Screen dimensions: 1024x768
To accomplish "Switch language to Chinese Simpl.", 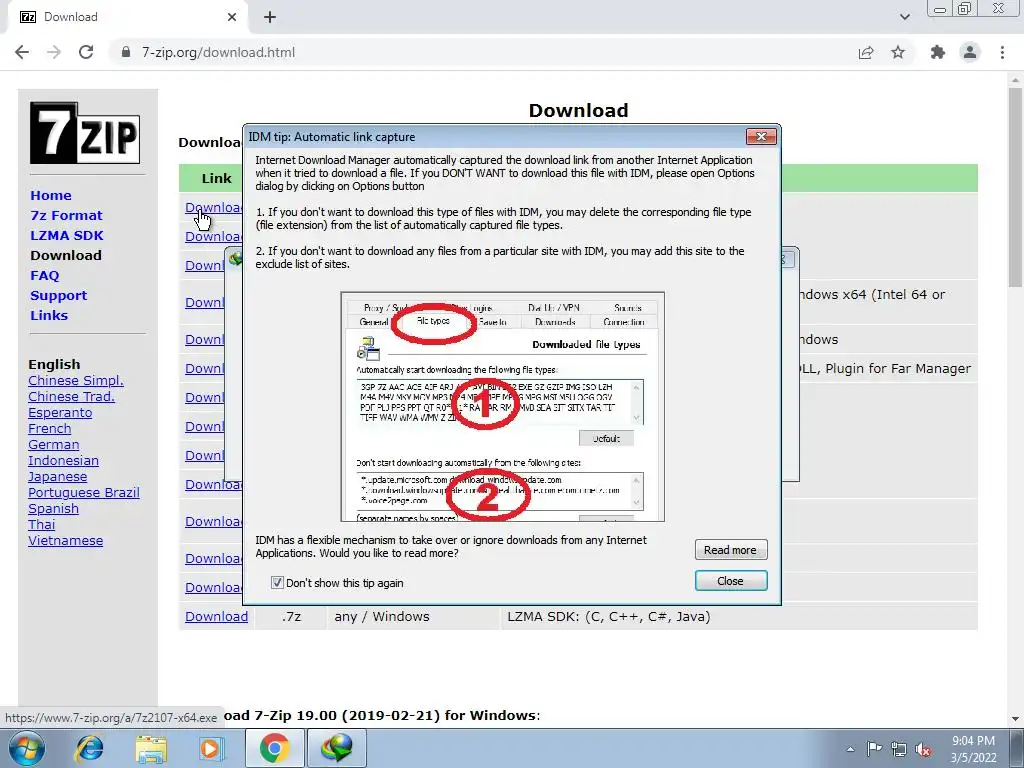I will tap(76, 381).
